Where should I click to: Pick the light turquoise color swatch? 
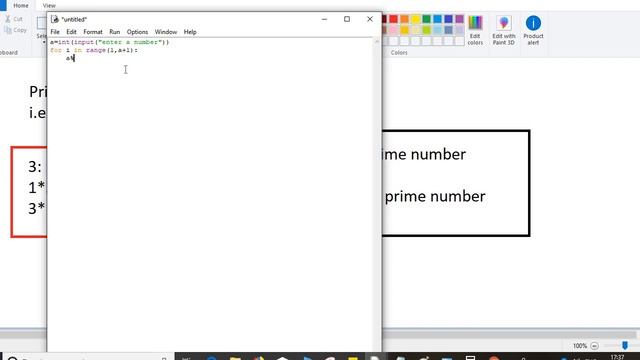438,30
